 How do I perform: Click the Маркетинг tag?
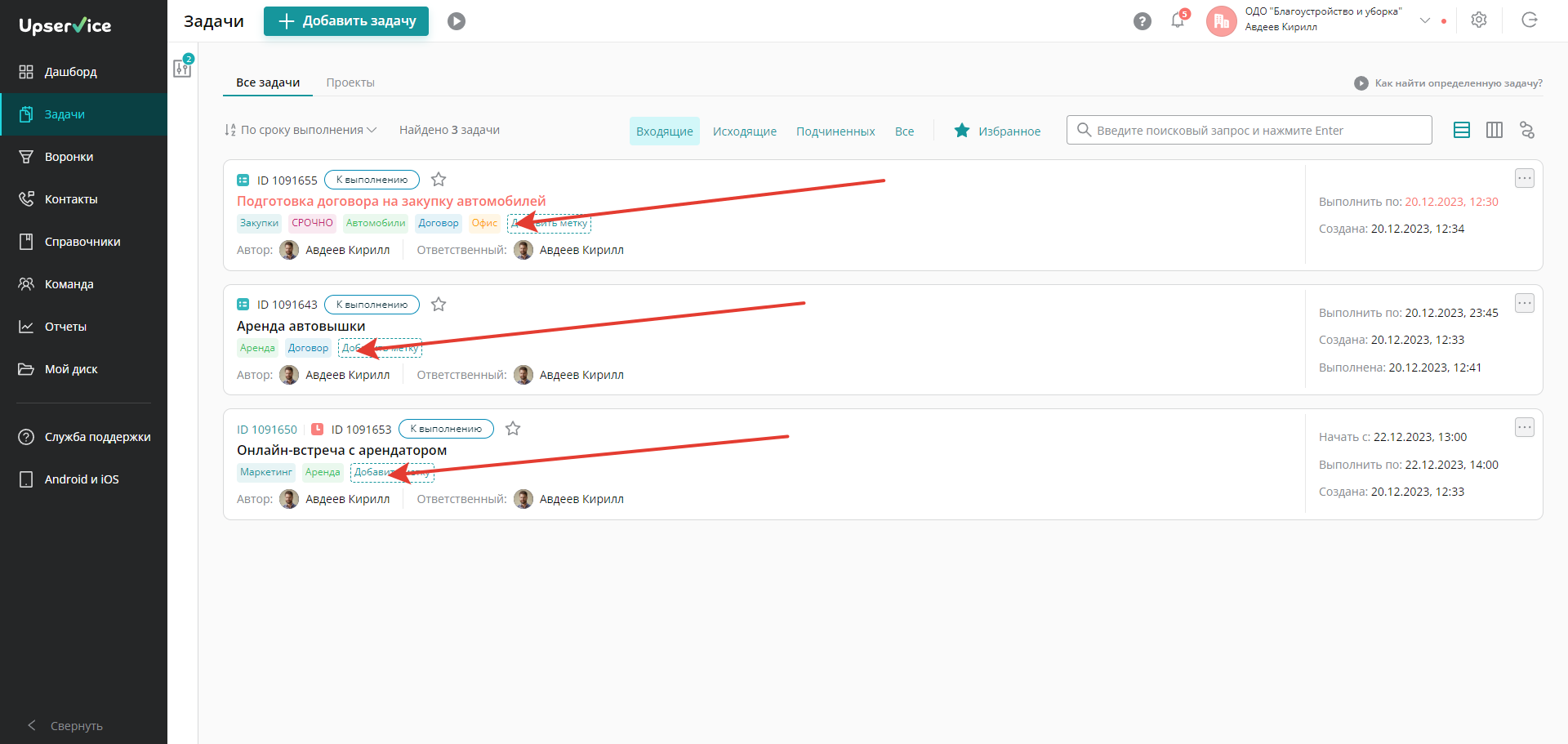click(266, 472)
